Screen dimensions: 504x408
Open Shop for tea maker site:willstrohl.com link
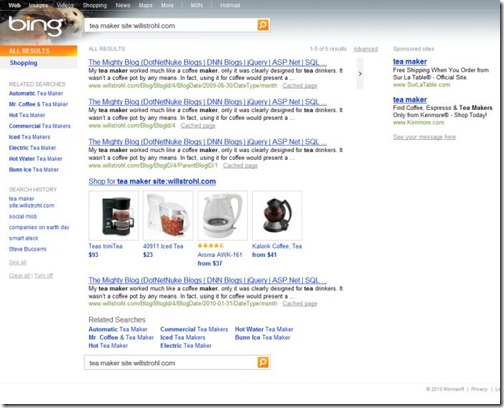click(152, 181)
